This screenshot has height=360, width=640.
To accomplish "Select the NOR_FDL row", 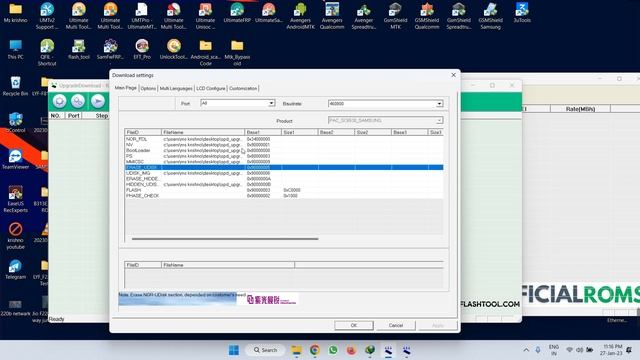I will tap(284, 139).
